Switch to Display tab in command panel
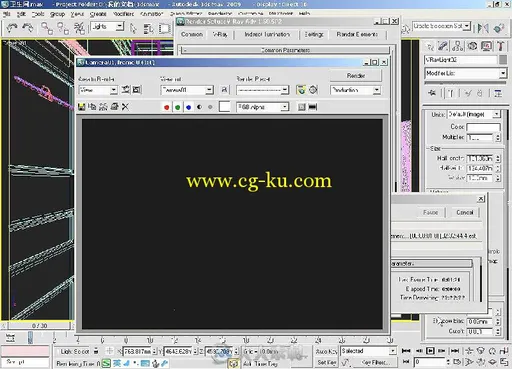Screen dimensions: 512x369 click(486, 46)
